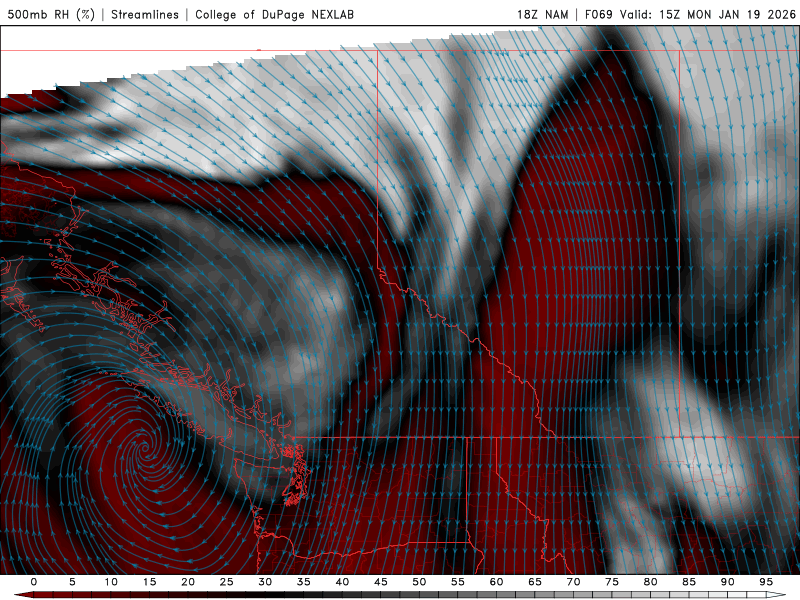The image size is (800, 600).
Task: Click the colorbar label "95"
Action: (766, 582)
